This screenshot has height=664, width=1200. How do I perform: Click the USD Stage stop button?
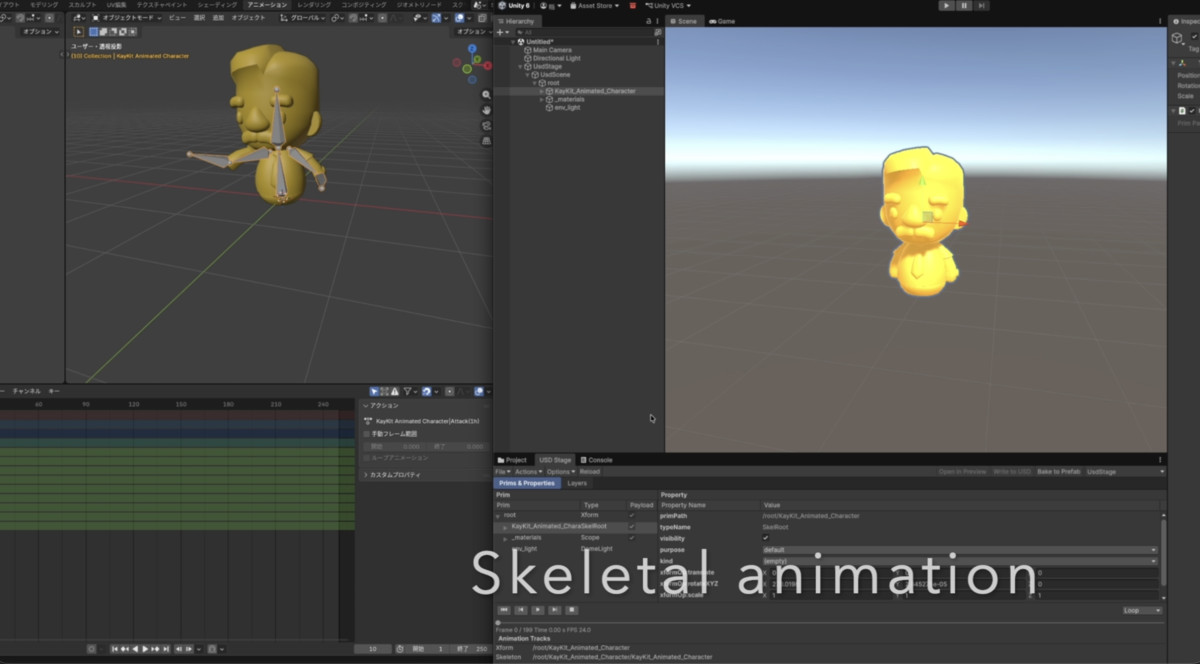(572, 610)
